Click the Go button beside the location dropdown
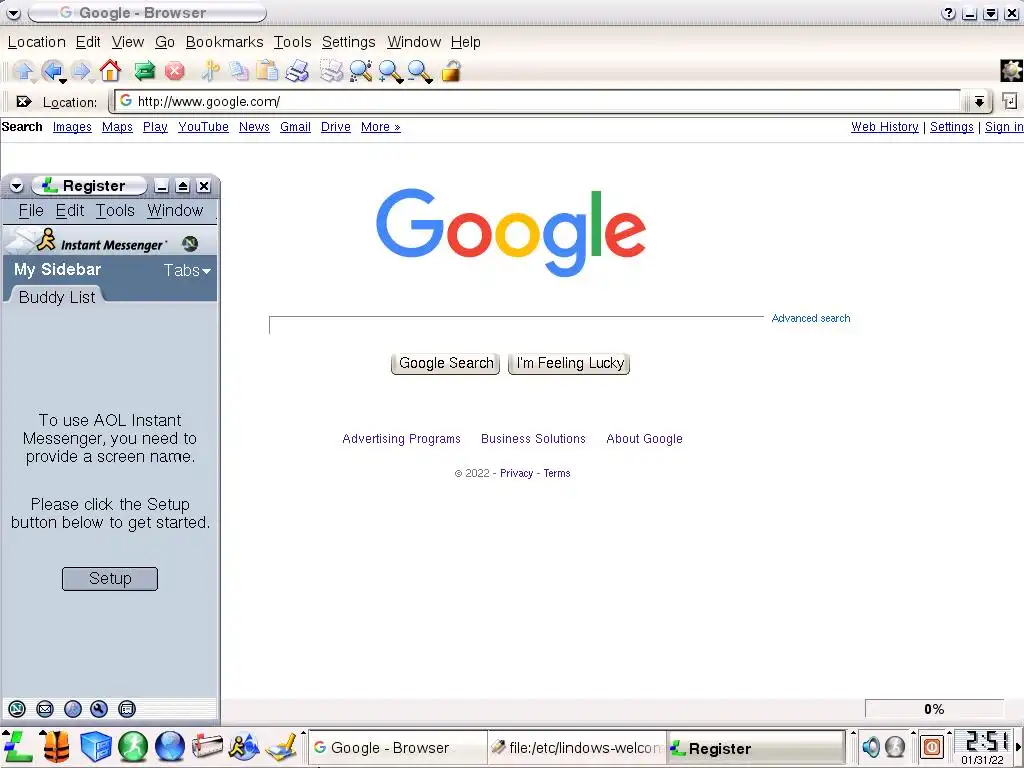The image size is (1024, 768). pos(1010,101)
